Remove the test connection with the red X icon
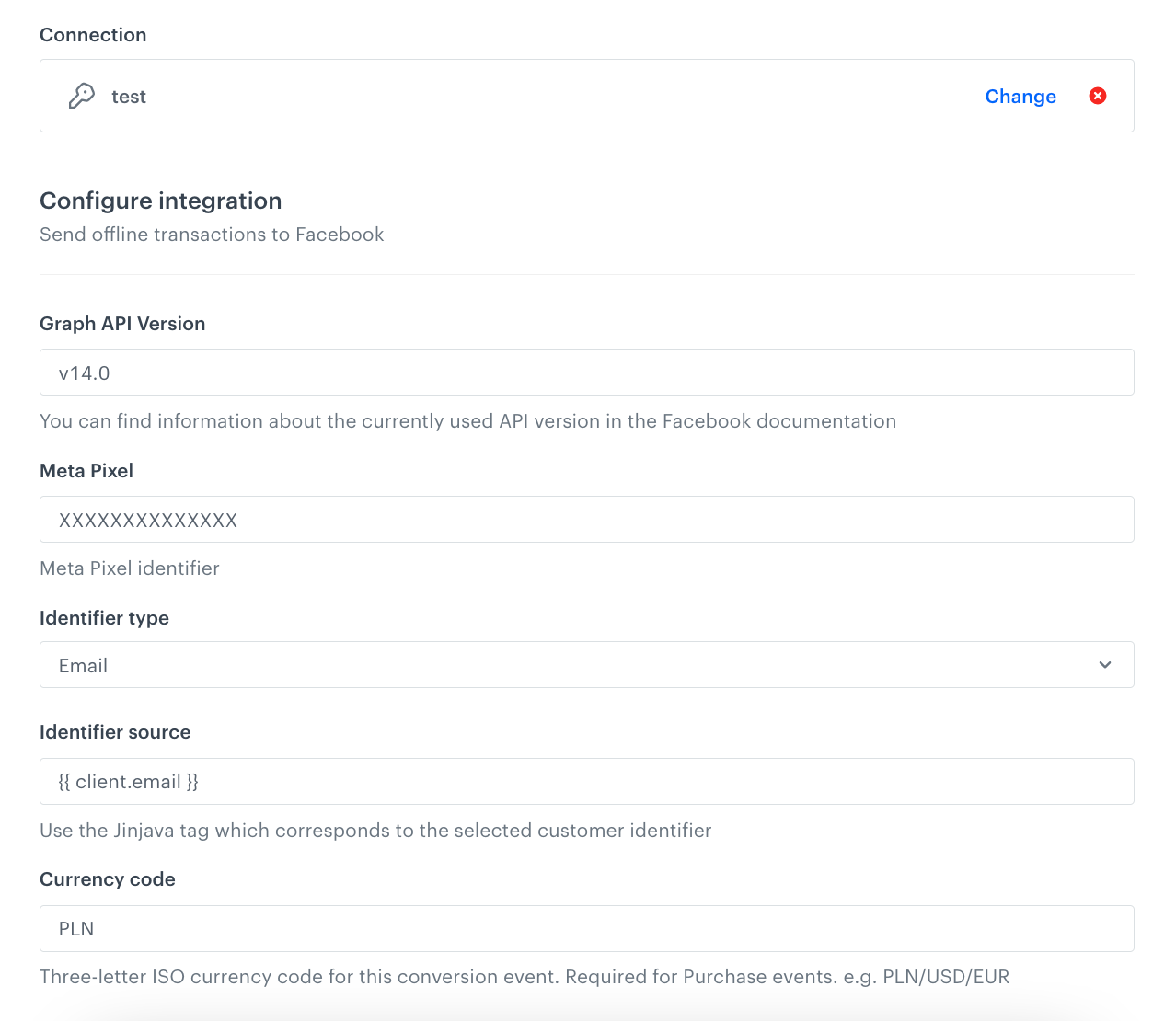 (1098, 96)
